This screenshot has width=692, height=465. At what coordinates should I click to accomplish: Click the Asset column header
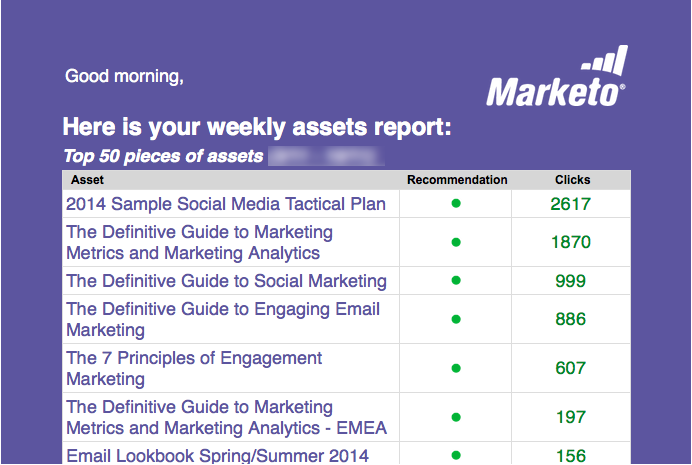(88, 180)
